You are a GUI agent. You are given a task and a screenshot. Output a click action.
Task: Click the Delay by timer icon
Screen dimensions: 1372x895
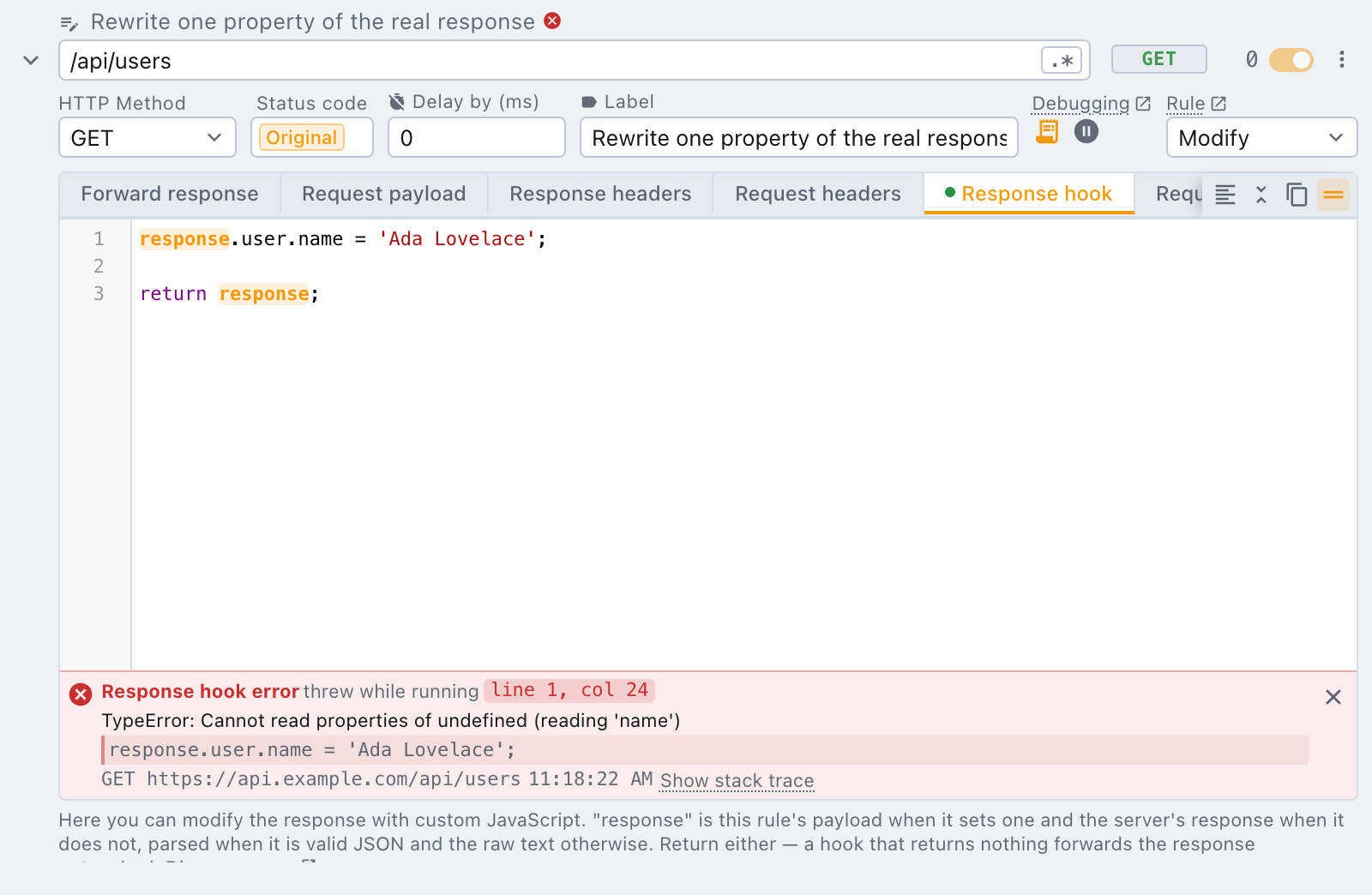click(x=397, y=102)
